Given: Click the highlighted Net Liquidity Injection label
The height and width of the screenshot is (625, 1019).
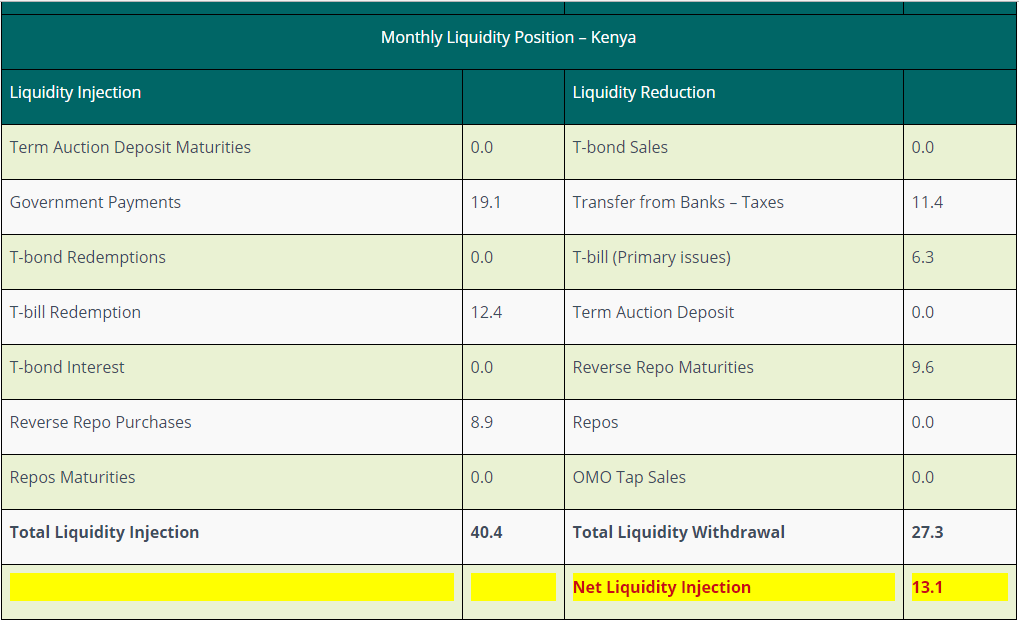Looking at the screenshot, I should (x=662, y=588).
